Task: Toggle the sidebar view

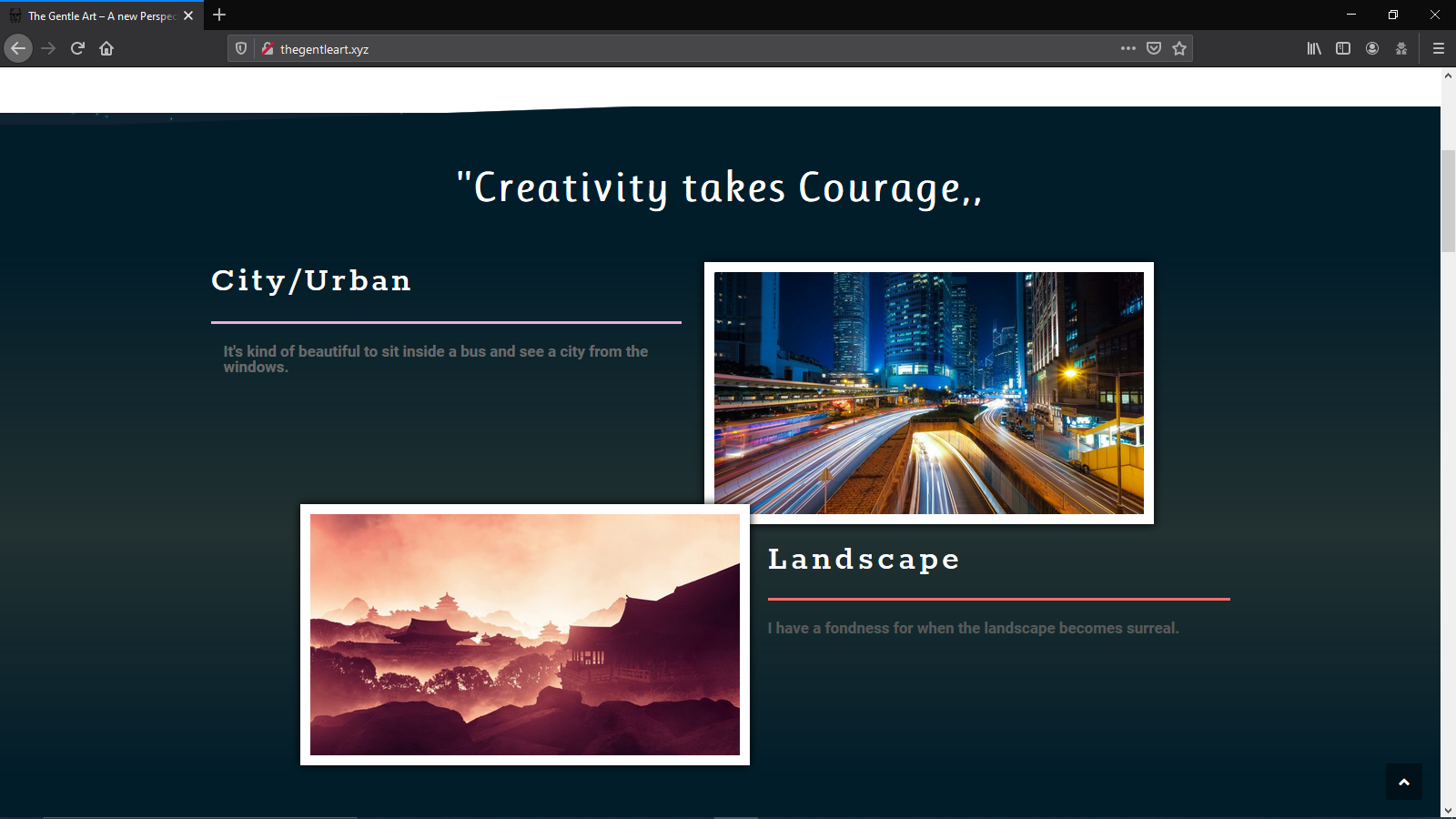Action: [1343, 48]
